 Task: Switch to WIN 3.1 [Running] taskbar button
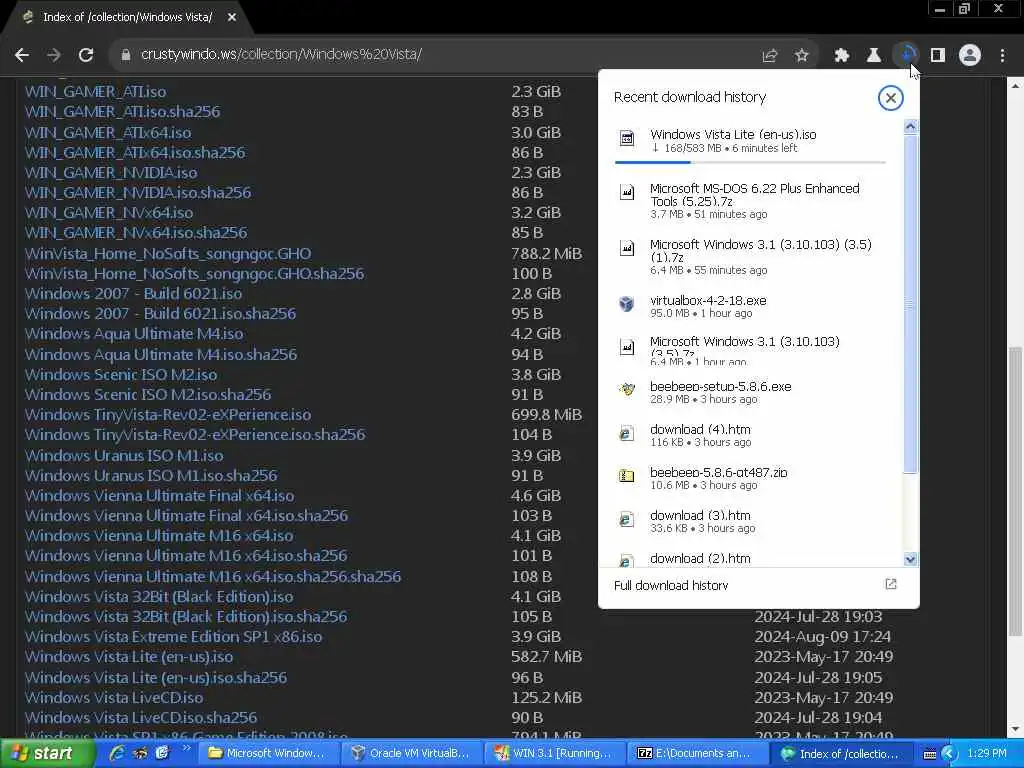click(x=554, y=754)
